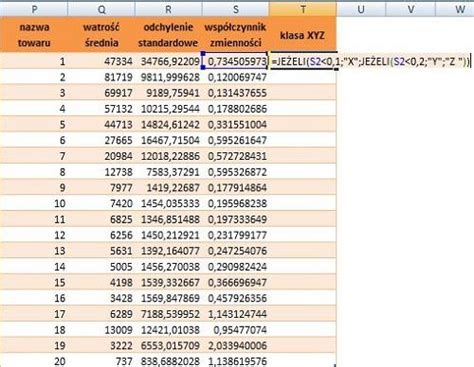
Task: Select cell with value 0,195968238
Action: point(235,203)
